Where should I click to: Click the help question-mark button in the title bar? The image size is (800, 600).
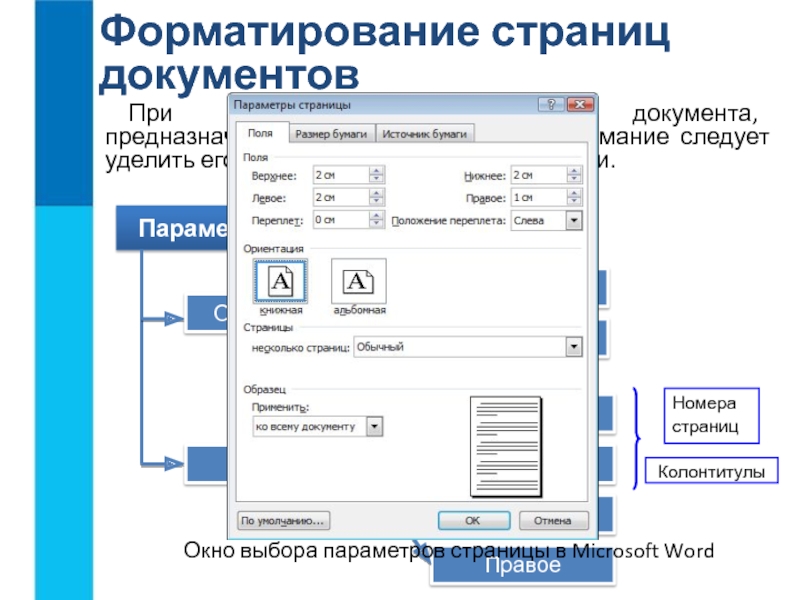(551, 105)
